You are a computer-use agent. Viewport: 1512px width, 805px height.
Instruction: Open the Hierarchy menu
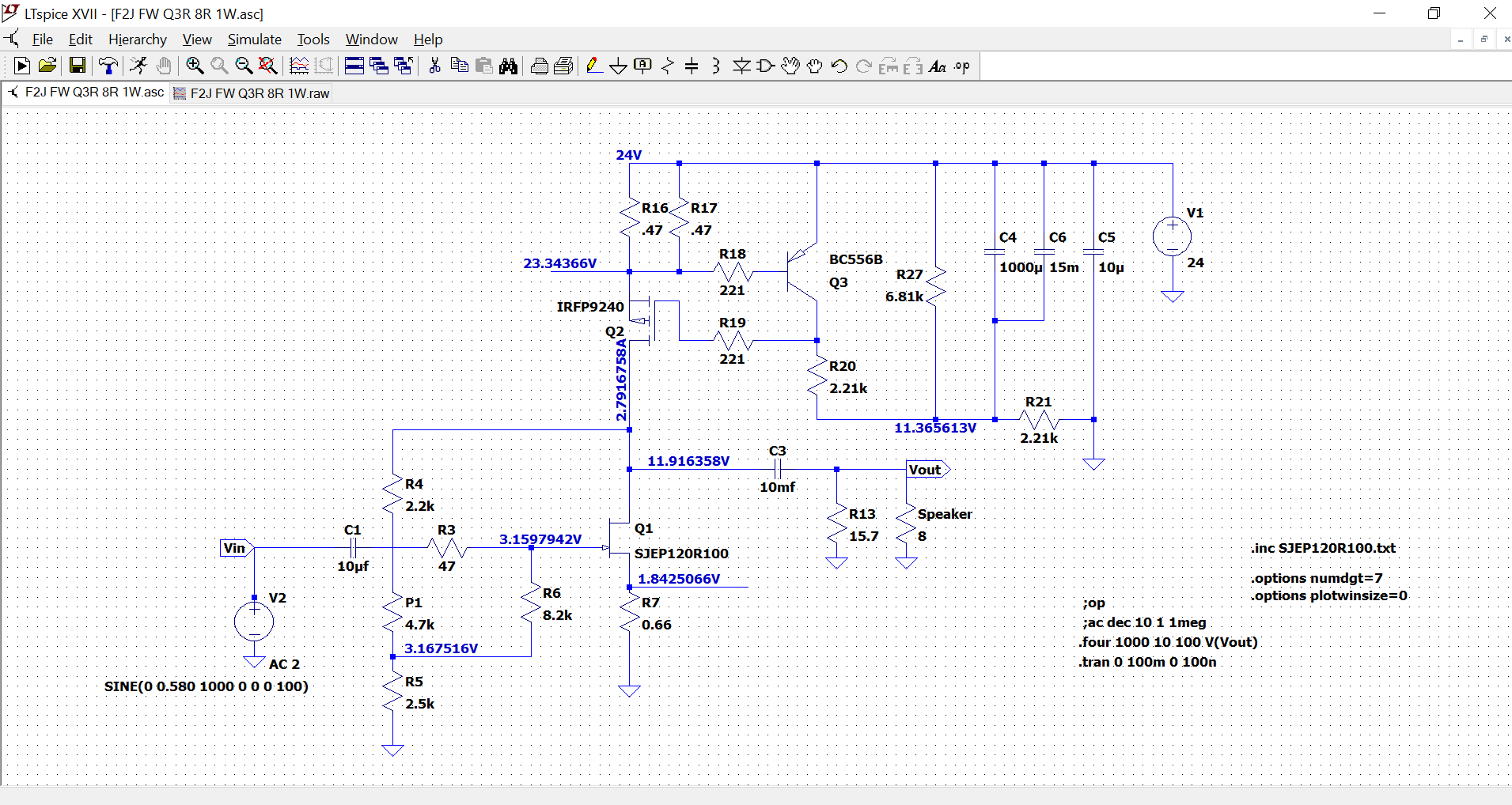click(x=138, y=40)
